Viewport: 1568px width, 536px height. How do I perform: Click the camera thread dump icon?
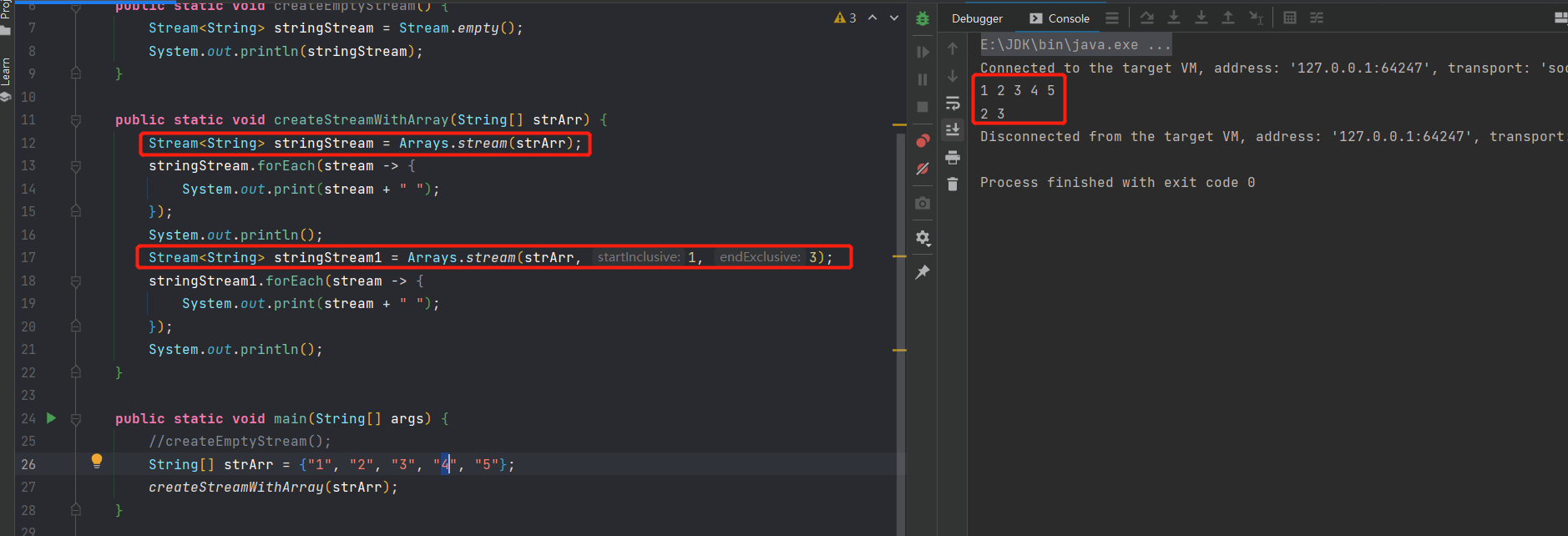tap(923, 203)
